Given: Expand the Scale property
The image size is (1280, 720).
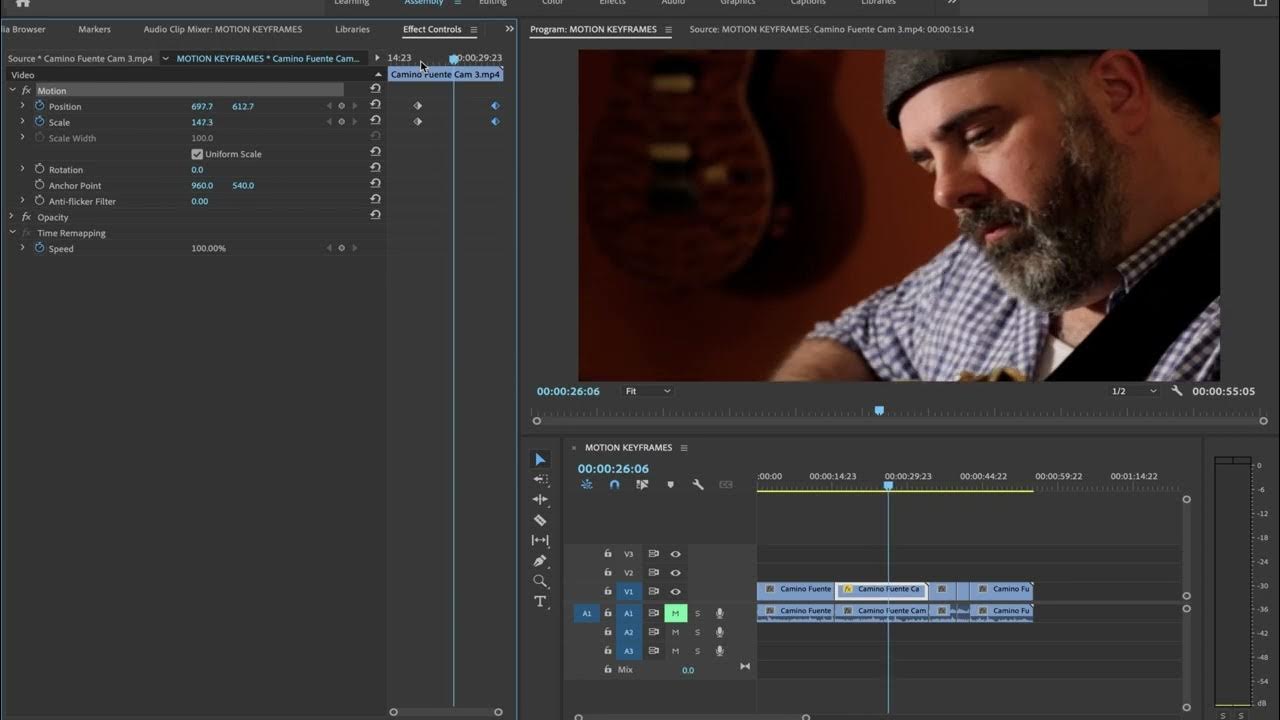Looking at the screenshot, I should [x=22, y=122].
